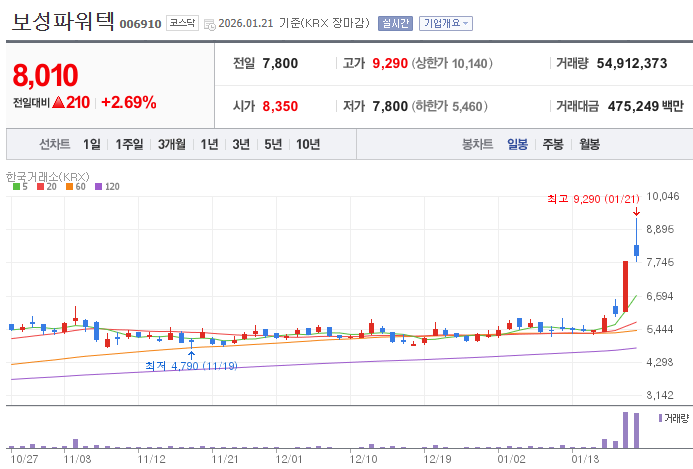The image size is (693, 469).
Task: Click the 고가 value 9,290
Action: click(x=390, y=63)
